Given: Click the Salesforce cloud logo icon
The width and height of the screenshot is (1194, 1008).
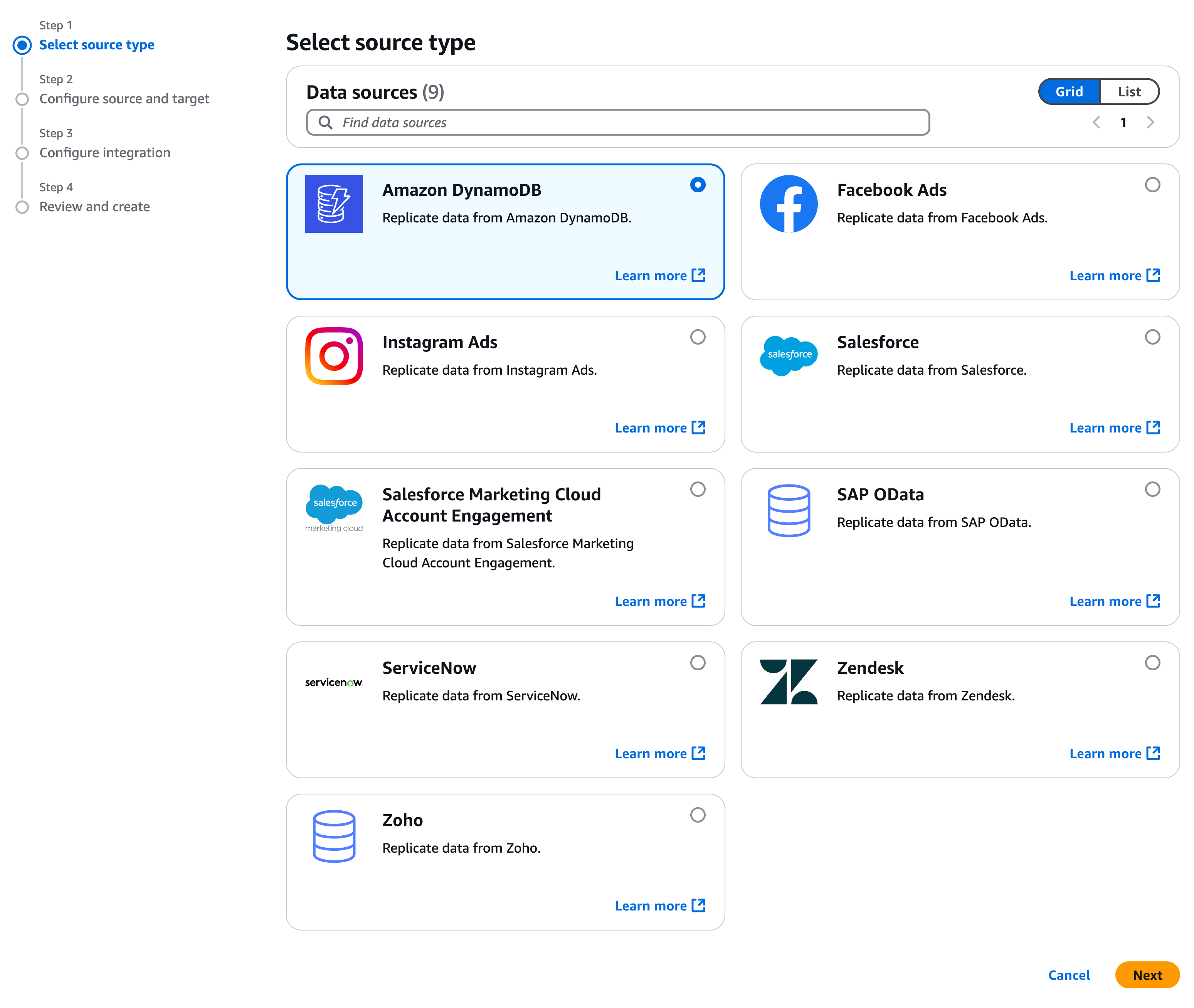Looking at the screenshot, I should 789,355.
